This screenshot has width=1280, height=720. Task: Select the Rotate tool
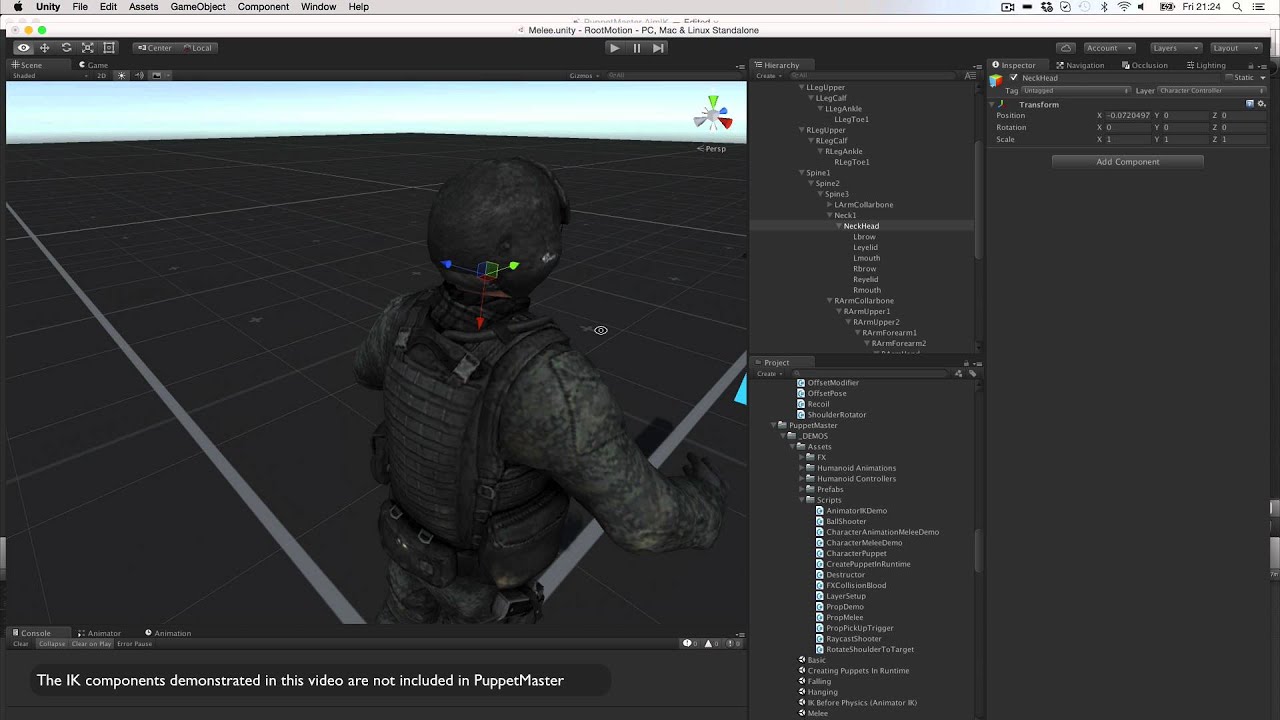[66, 47]
